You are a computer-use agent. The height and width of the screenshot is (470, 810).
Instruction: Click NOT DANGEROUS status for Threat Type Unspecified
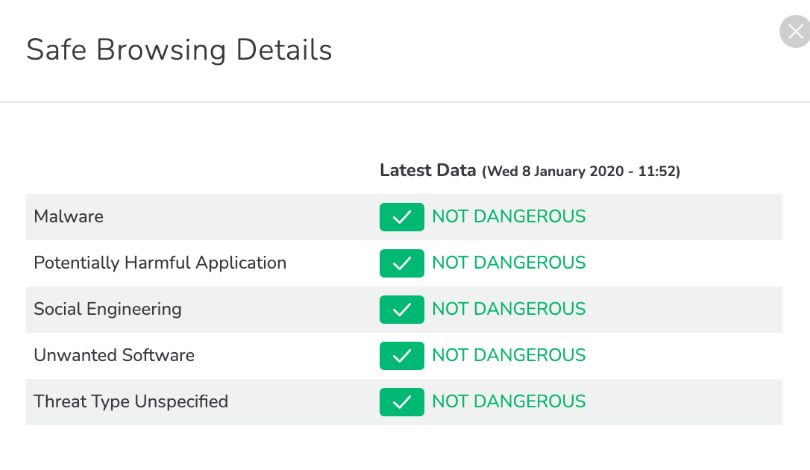[x=509, y=401]
